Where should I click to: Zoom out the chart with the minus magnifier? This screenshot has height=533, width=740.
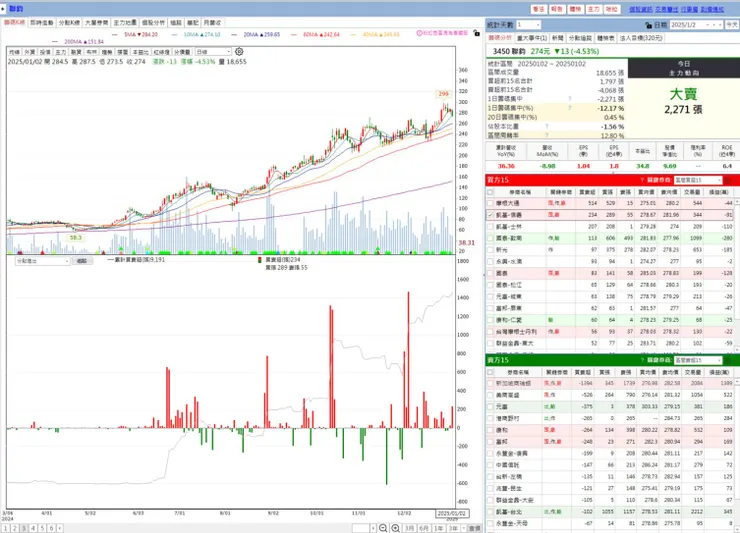383,528
